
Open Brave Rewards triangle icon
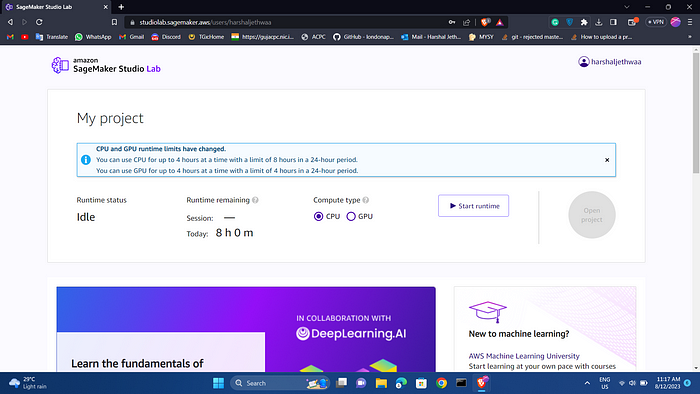[x=500, y=22]
